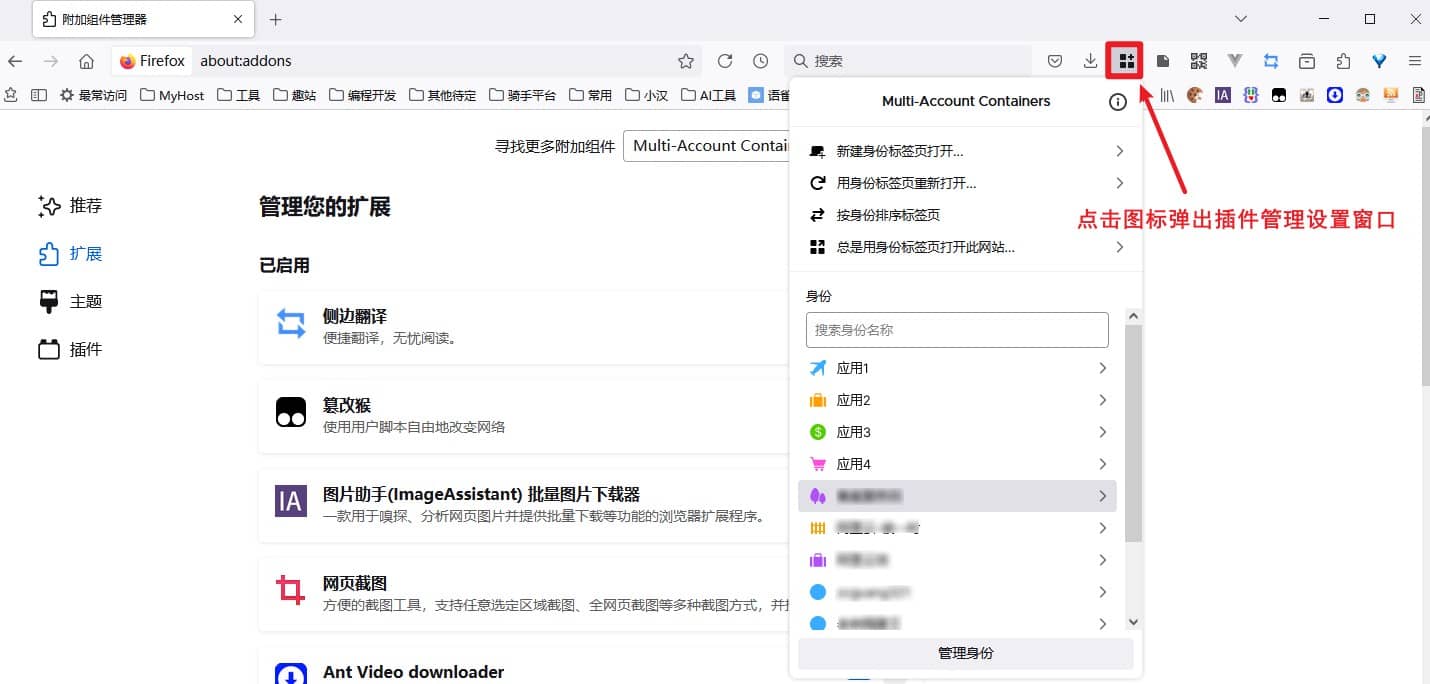The width and height of the screenshot is (1430, 684).
Task: Open the Firefox hamburger application menu
Action: point(1415,61)
